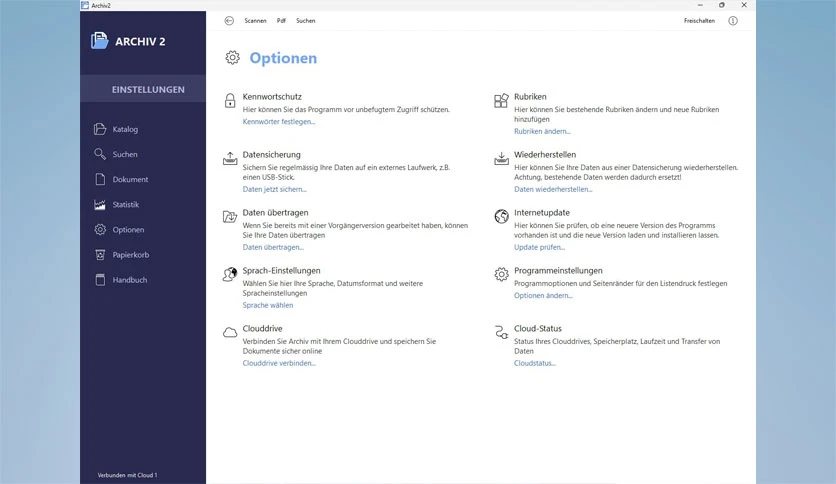Click the Sprache wählen link
Screen dimensions: 836x484
pos(268,305)
